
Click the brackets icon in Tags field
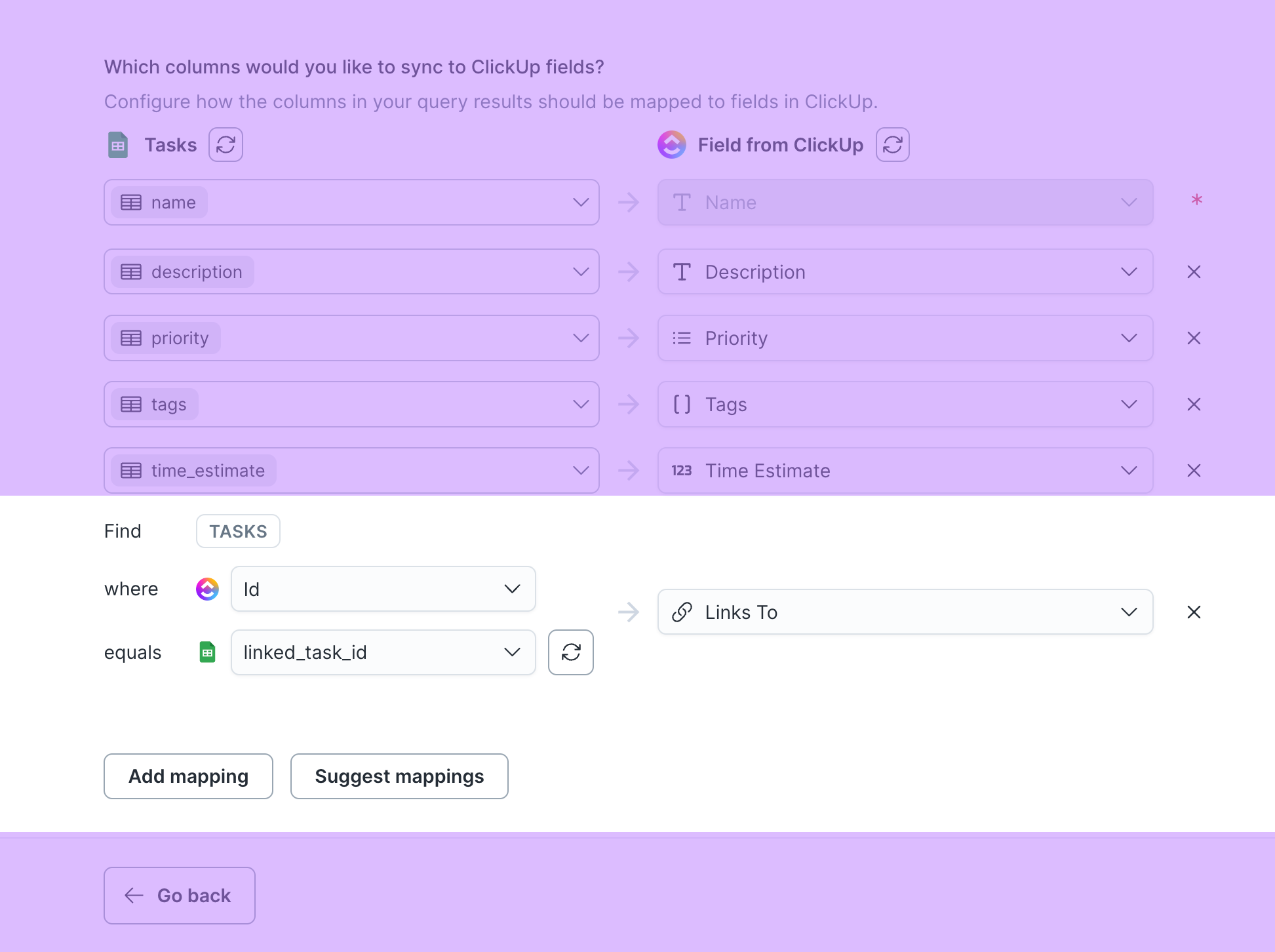point(682,405)
